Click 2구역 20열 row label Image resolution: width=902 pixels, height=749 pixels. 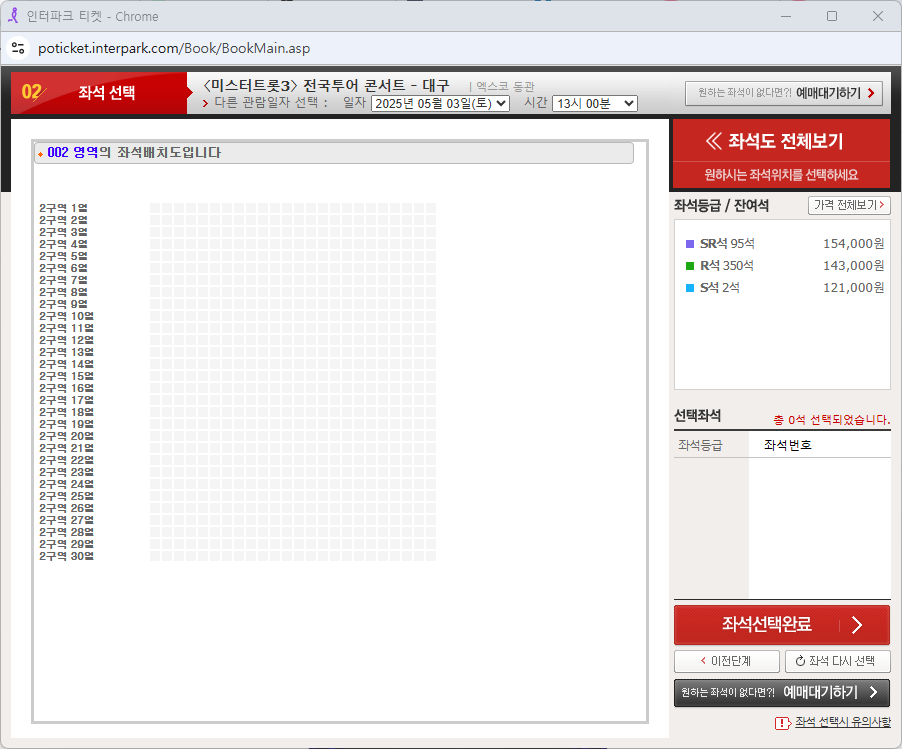click(x=66, y=435)
